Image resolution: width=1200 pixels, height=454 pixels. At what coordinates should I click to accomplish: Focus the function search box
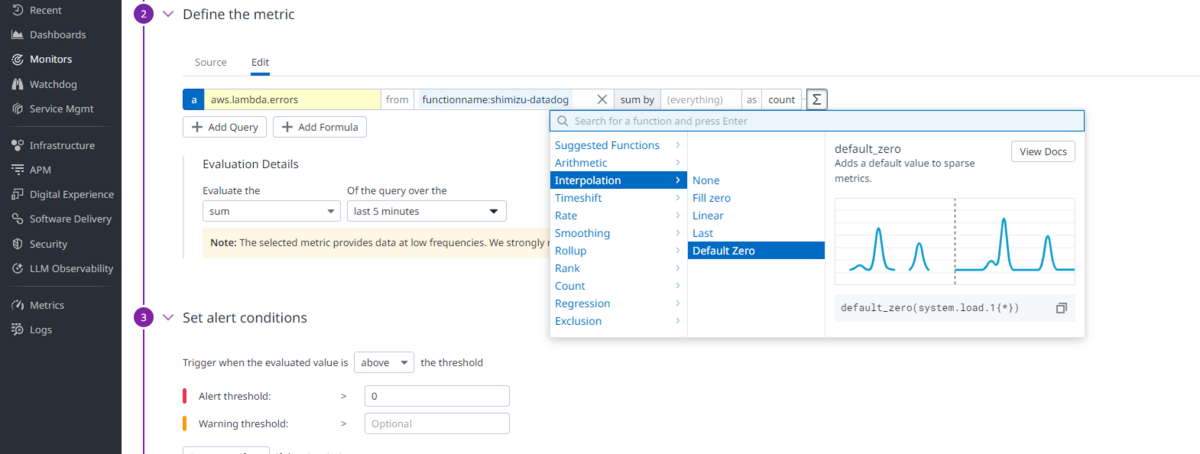pyautogui.click(x=817, y=121)
